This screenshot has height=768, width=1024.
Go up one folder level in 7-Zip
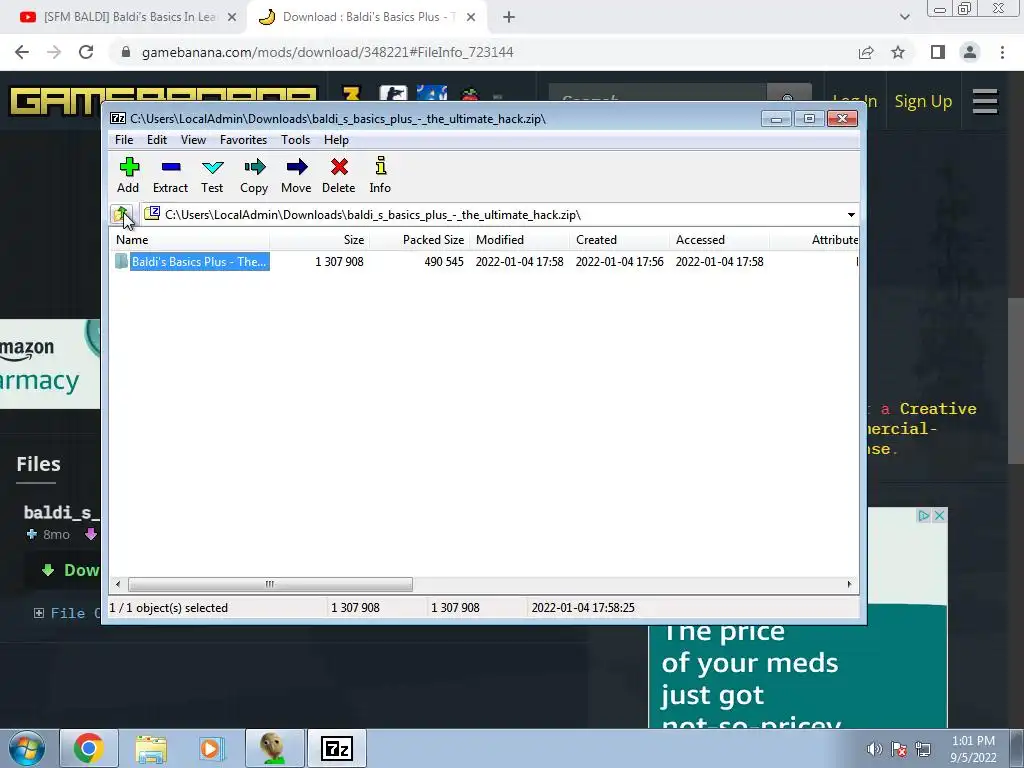click(x=121, y=214)
